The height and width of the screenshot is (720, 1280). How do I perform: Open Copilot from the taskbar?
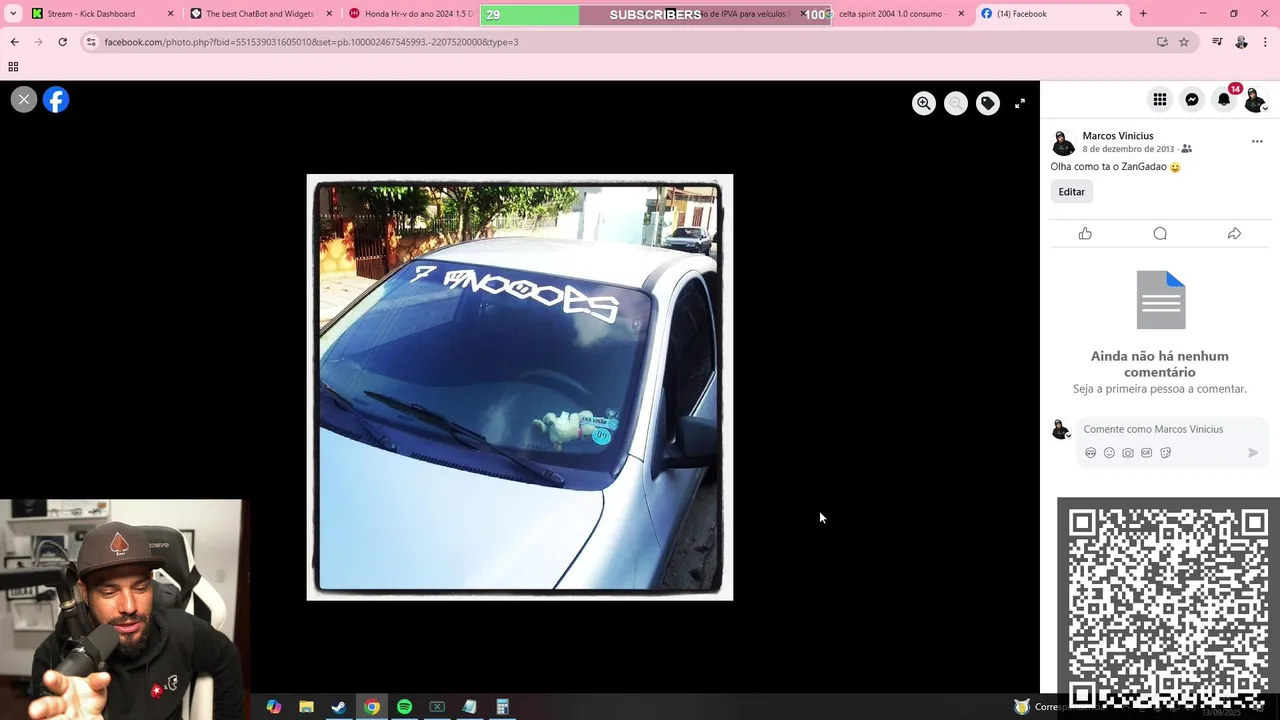pos(274,707)
